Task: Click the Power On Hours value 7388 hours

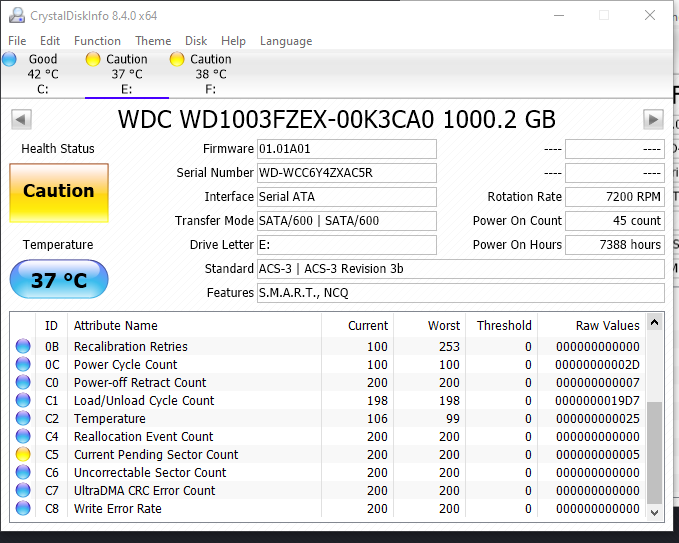Action: (614, 245)
